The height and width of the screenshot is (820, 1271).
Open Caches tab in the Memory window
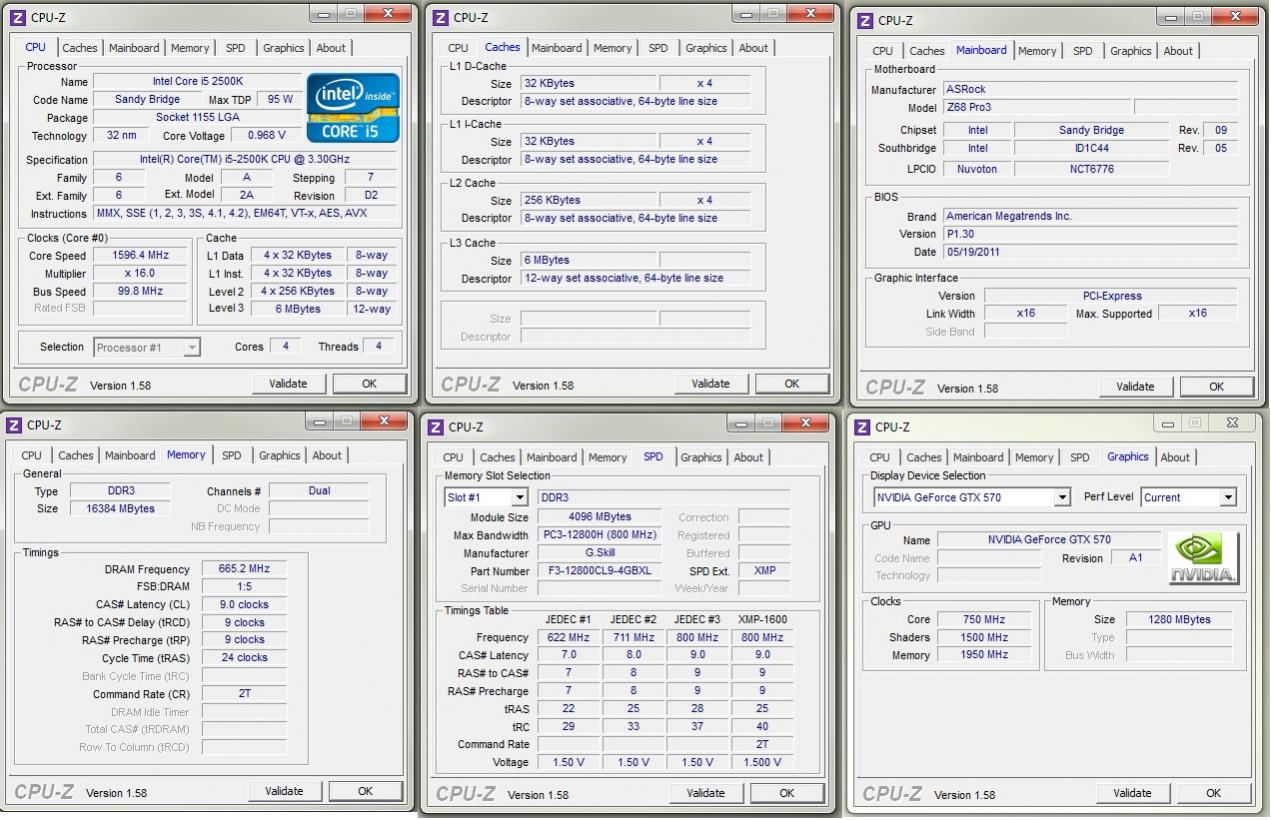tap(75, 455)
